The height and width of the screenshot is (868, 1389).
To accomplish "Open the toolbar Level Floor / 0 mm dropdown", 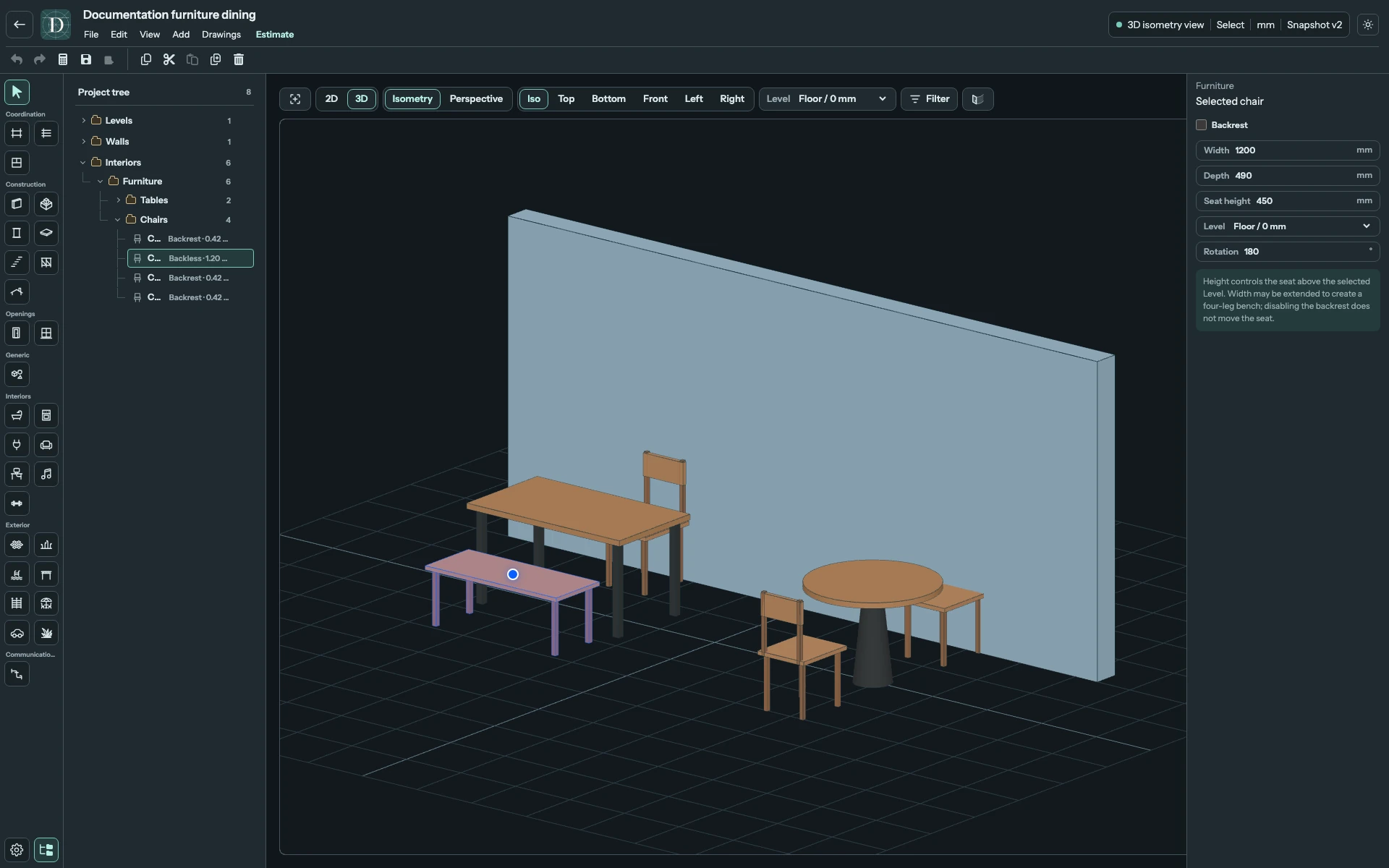I will 828,99.
